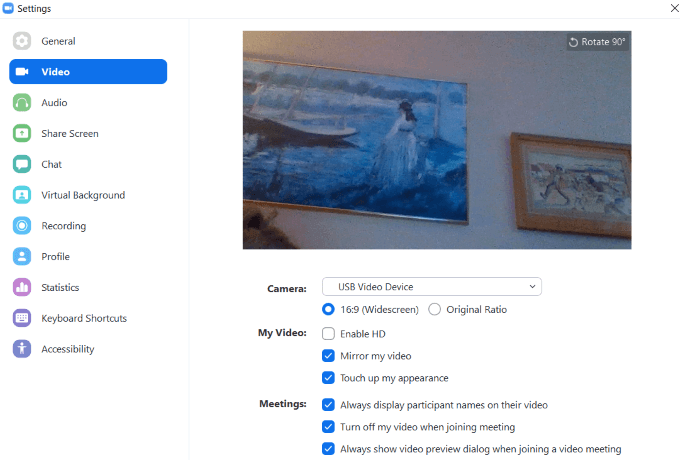This screenshot has width=680, height=460.
Task: Click the Chat bubble icon
Action: [x=22, y=164]
